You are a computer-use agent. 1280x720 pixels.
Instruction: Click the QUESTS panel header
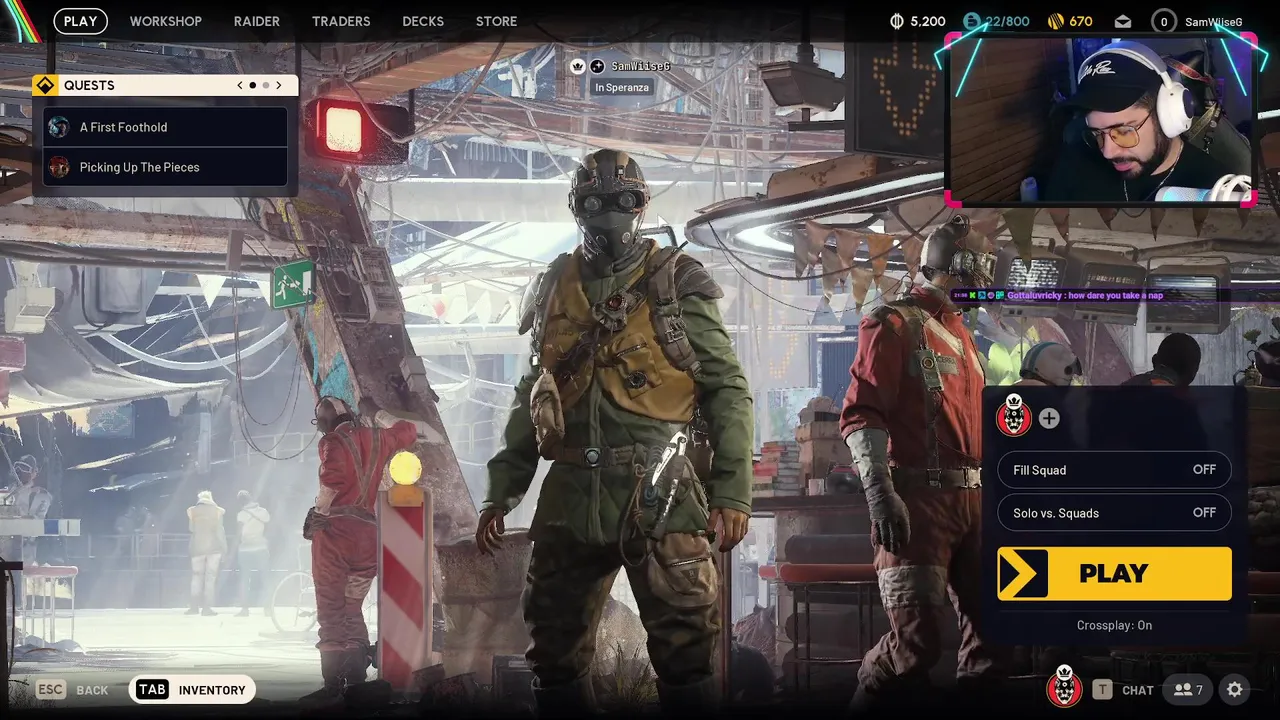pos(165,85)
